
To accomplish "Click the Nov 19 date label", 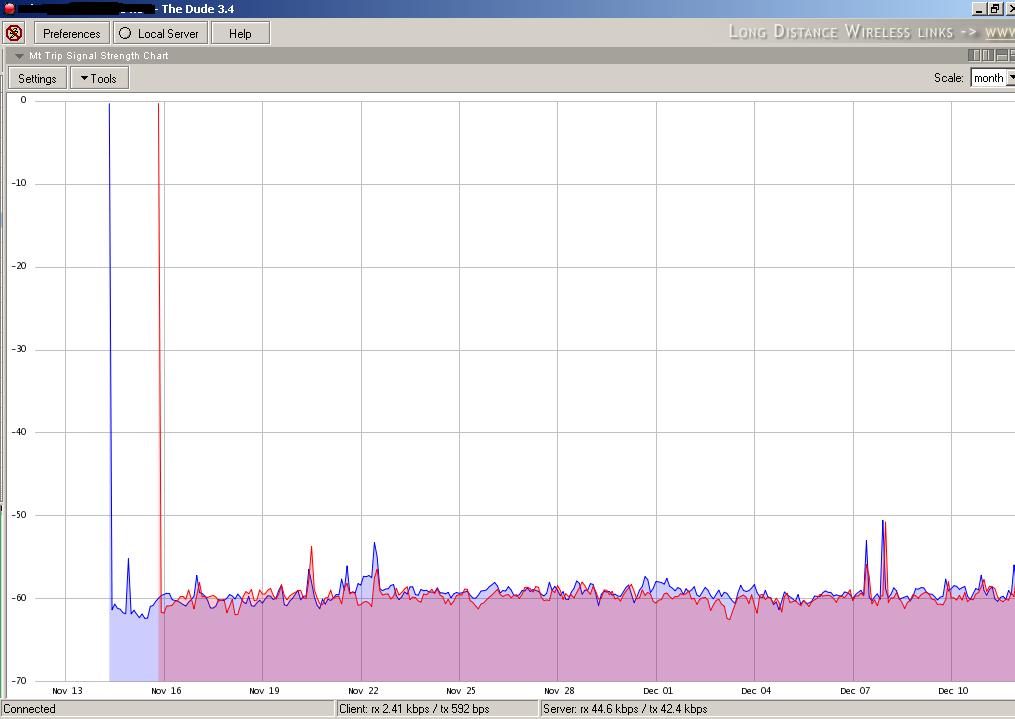I will 264,691.
